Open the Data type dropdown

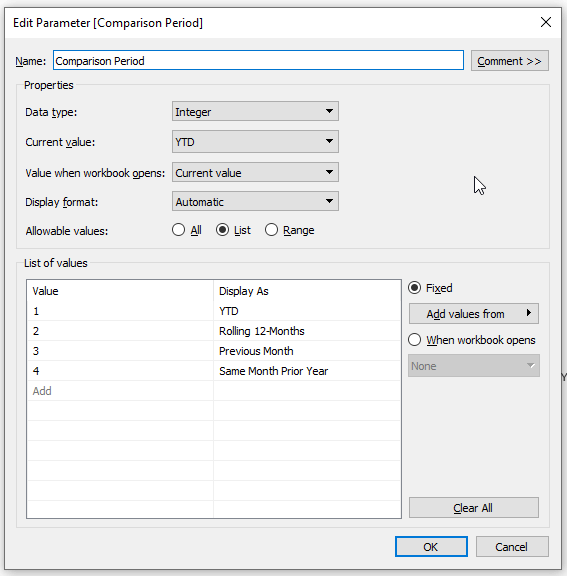pos(255,111)
